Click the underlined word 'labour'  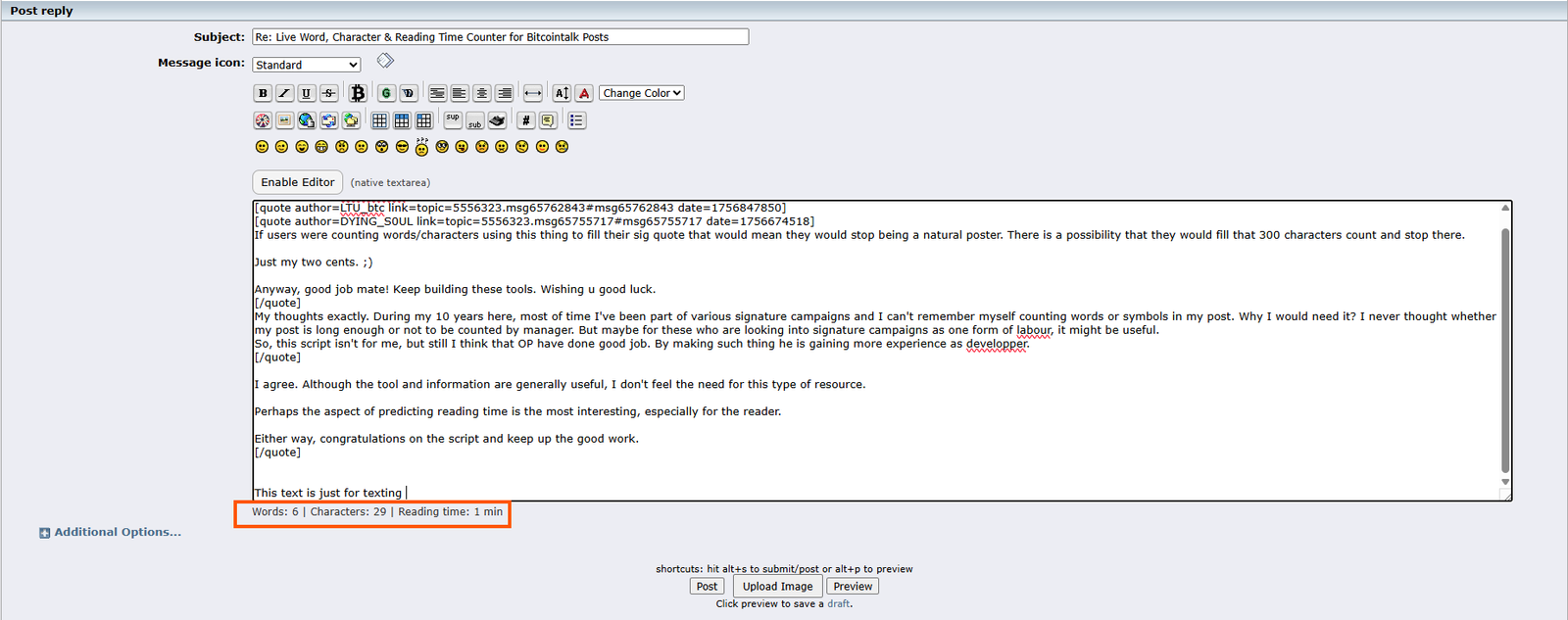1034,330
